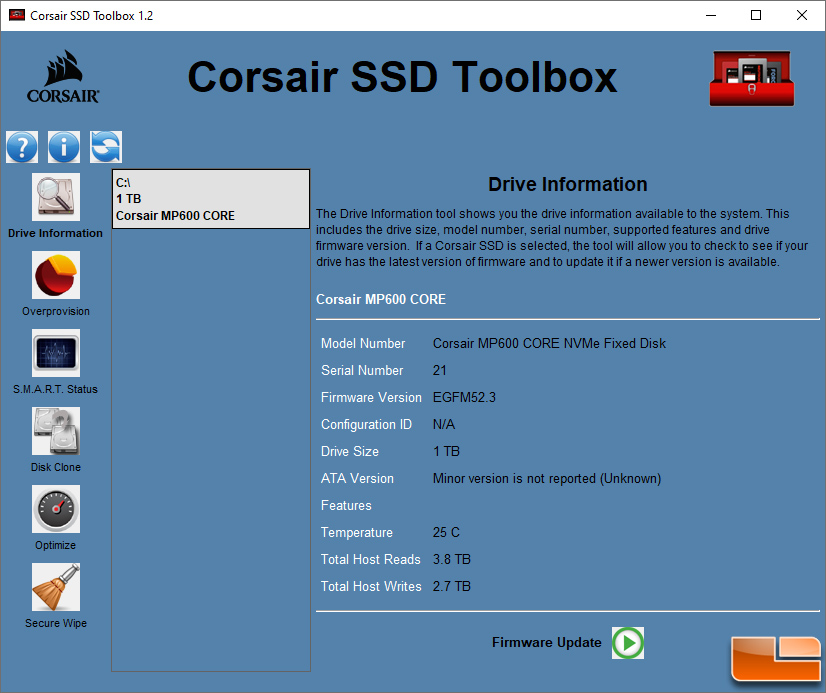Image resolution: width=826 pixels, height=693 pixels.
Task: Maximize the Corsair SSD Toolbox window
Action: (x=756, y=15)
